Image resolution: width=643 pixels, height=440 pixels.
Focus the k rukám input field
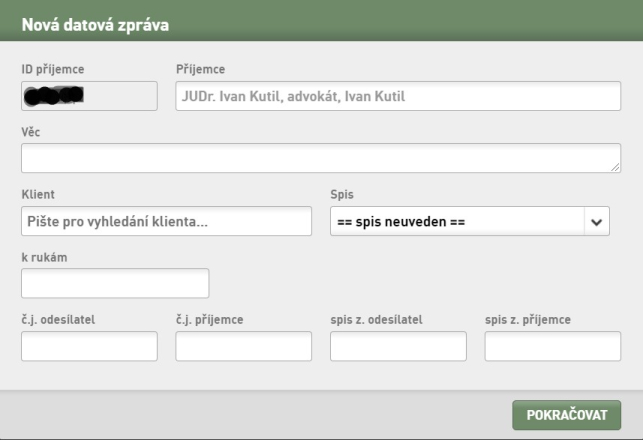pyautogui.click(x=115, y=283)
